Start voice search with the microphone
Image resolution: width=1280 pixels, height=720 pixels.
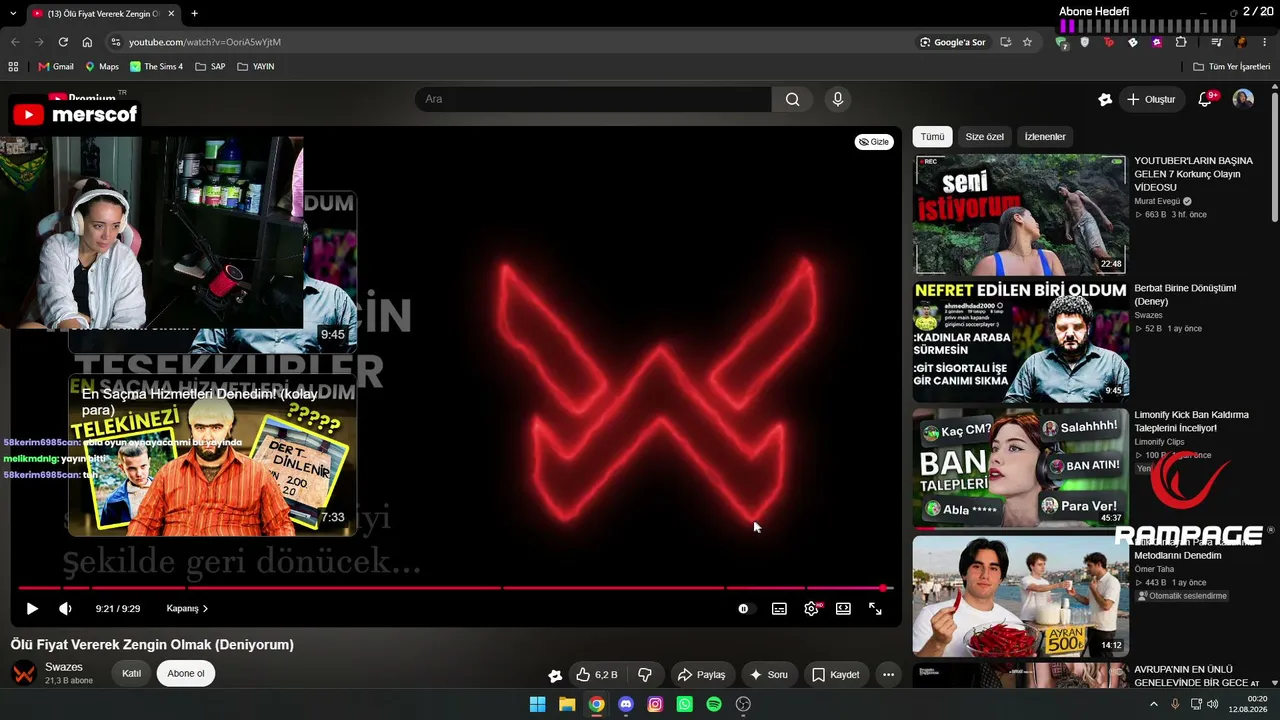[838, 99]
